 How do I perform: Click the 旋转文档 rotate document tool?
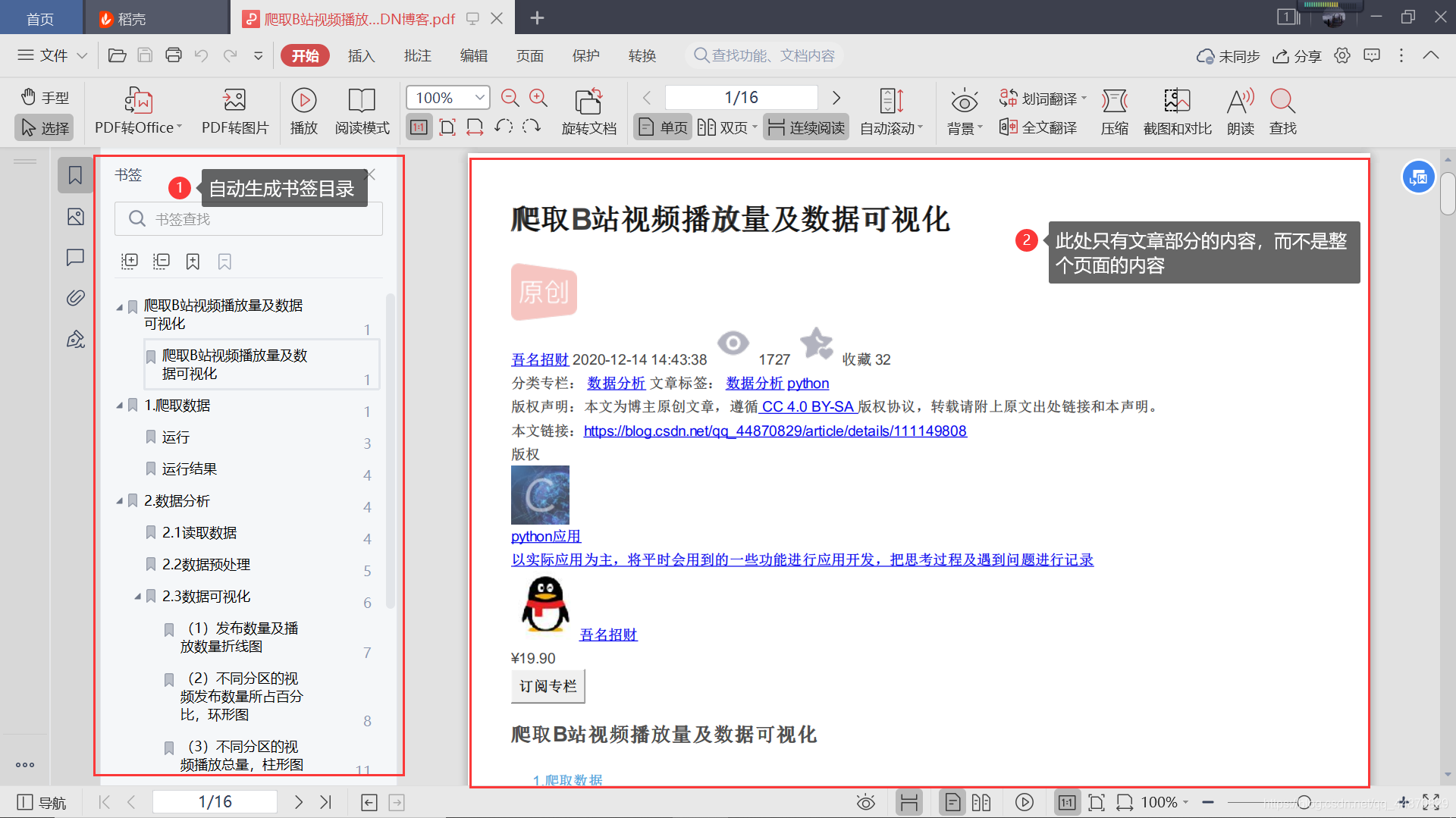[x=588, y=111]
